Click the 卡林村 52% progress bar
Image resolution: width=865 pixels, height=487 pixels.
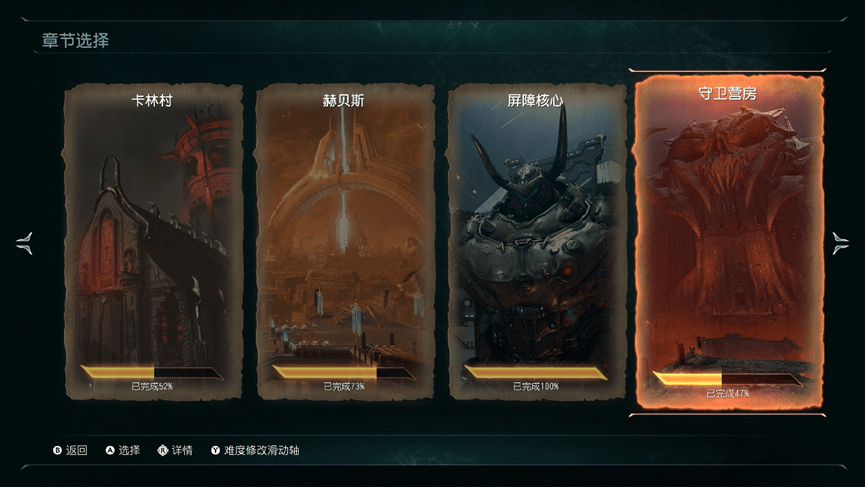152,373
